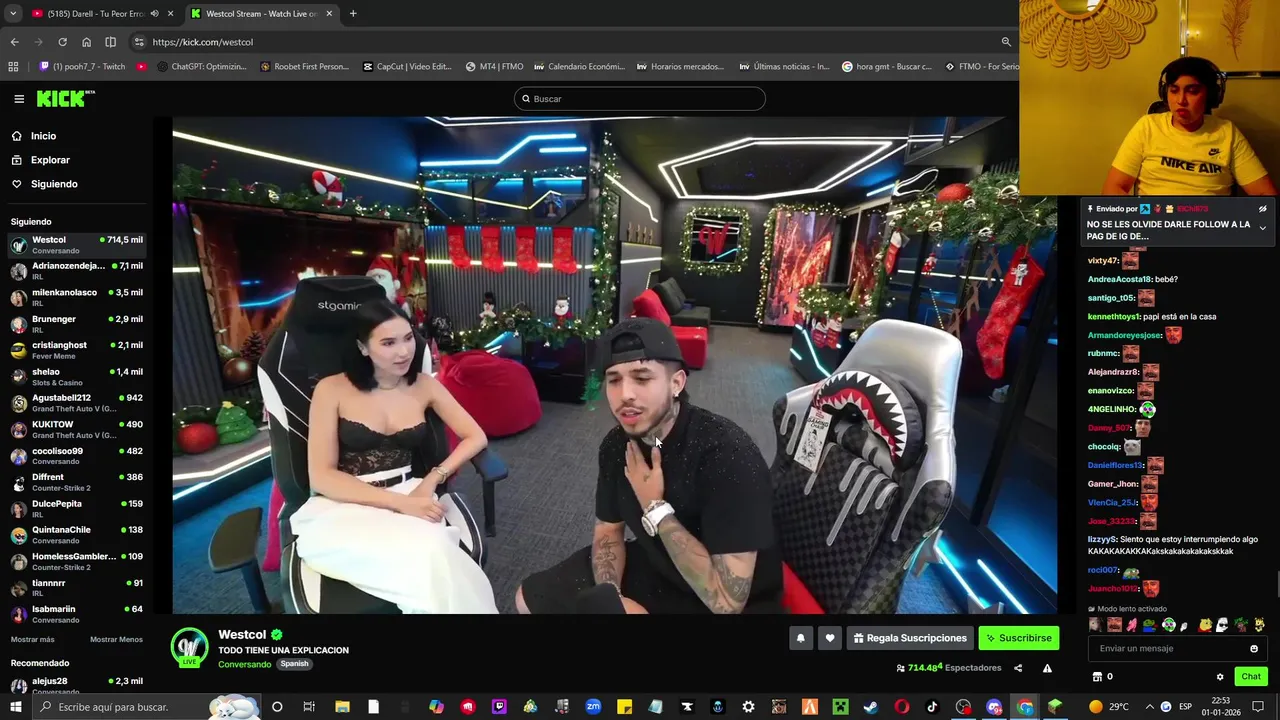This screenshot has width=1280, height=720.
Task: Open the Windows notification center
Action: [1258, 707]
